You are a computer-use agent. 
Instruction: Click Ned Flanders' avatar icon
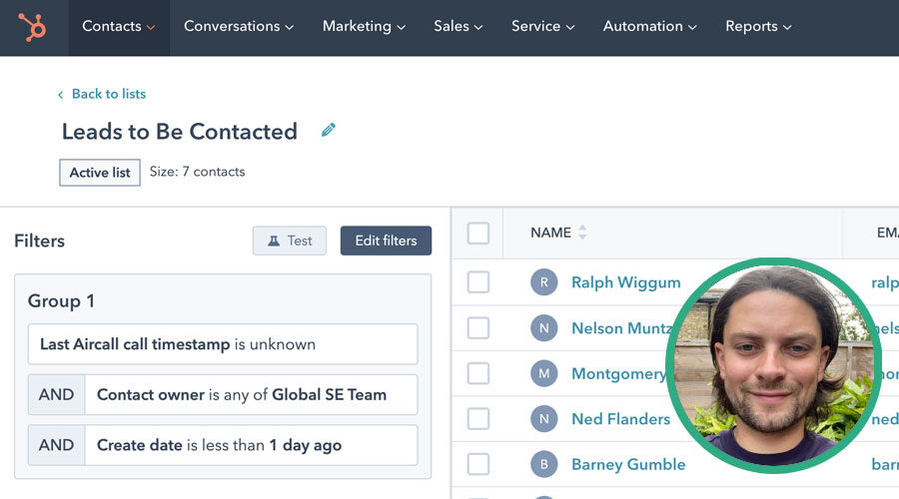(543, 419)
